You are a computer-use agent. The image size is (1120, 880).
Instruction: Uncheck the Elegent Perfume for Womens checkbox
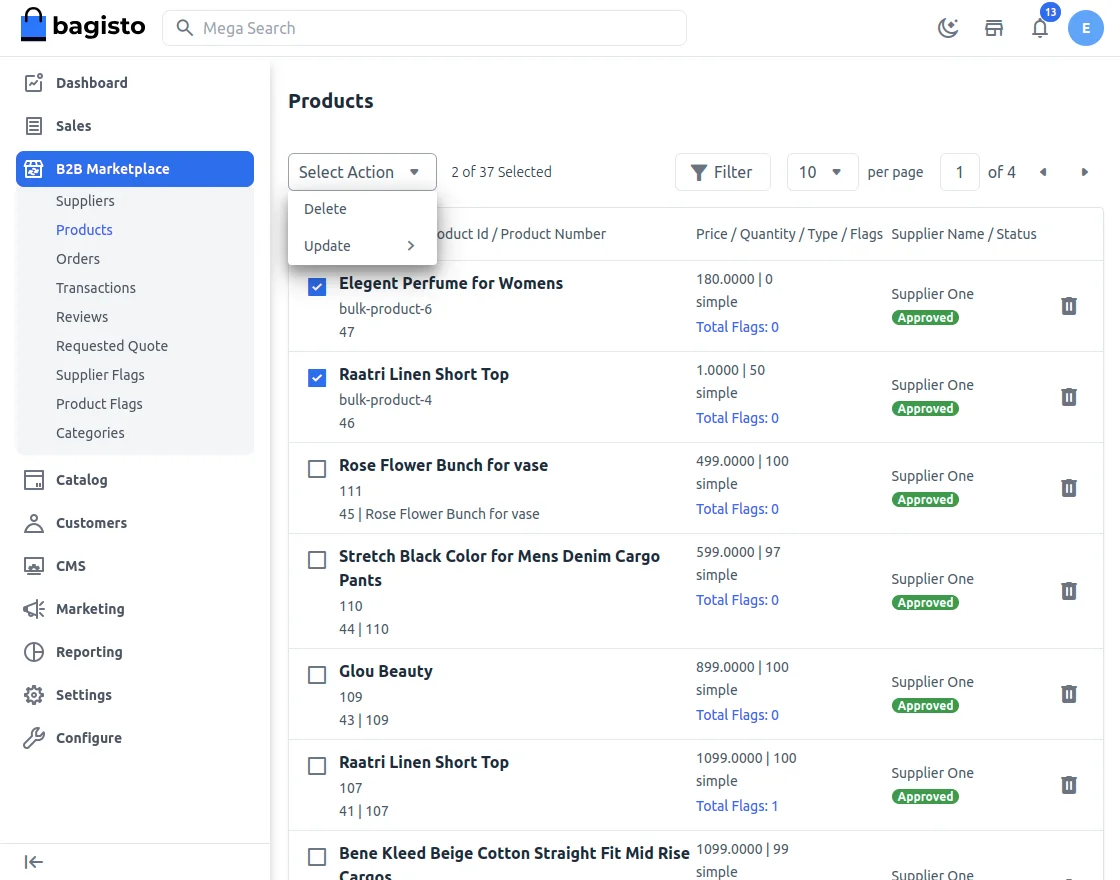(316, 286)
